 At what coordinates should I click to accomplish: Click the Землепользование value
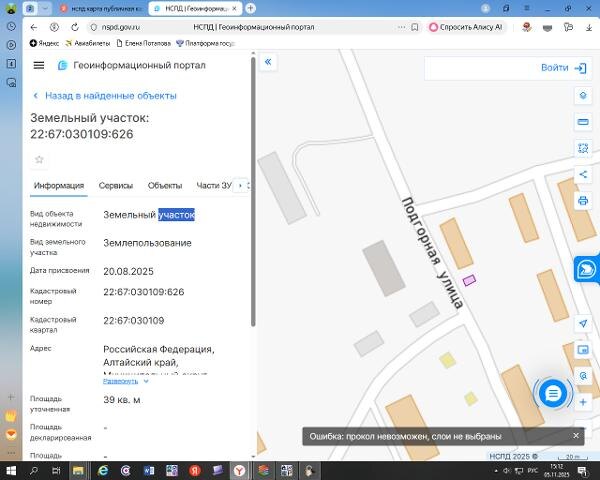pos(147,243)
